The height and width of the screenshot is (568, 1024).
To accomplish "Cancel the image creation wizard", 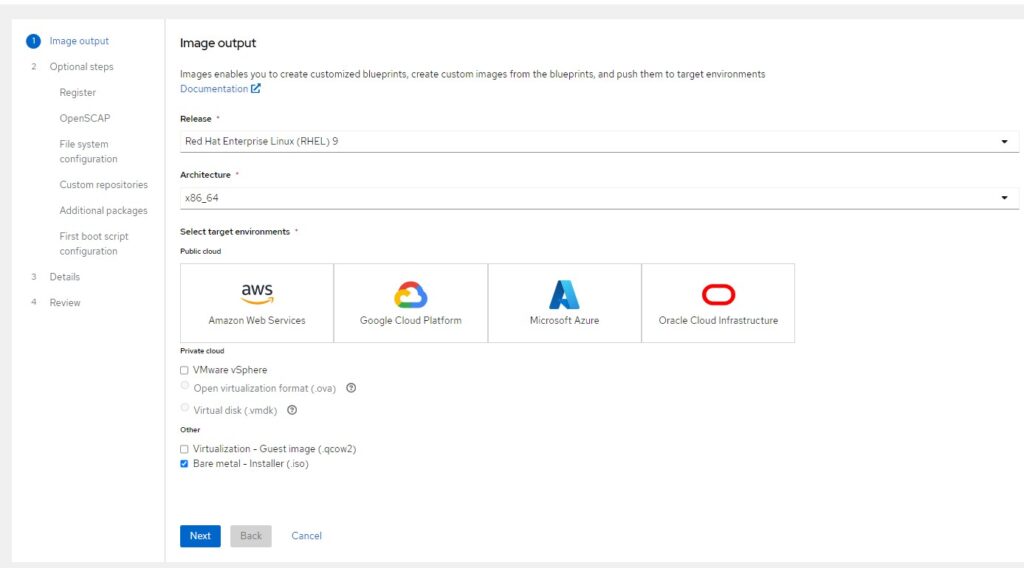I will 306,536.
